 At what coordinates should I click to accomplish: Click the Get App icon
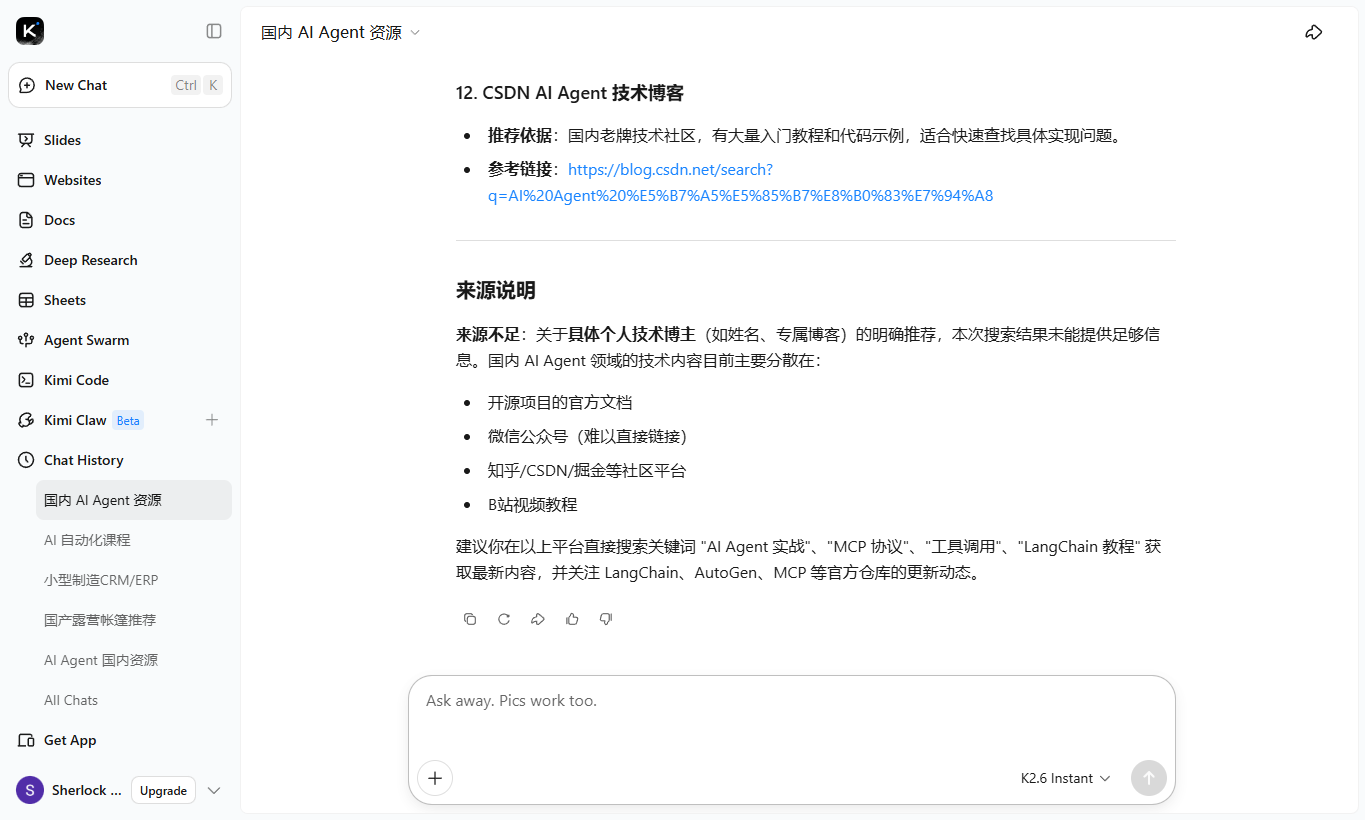coord(26,740)
